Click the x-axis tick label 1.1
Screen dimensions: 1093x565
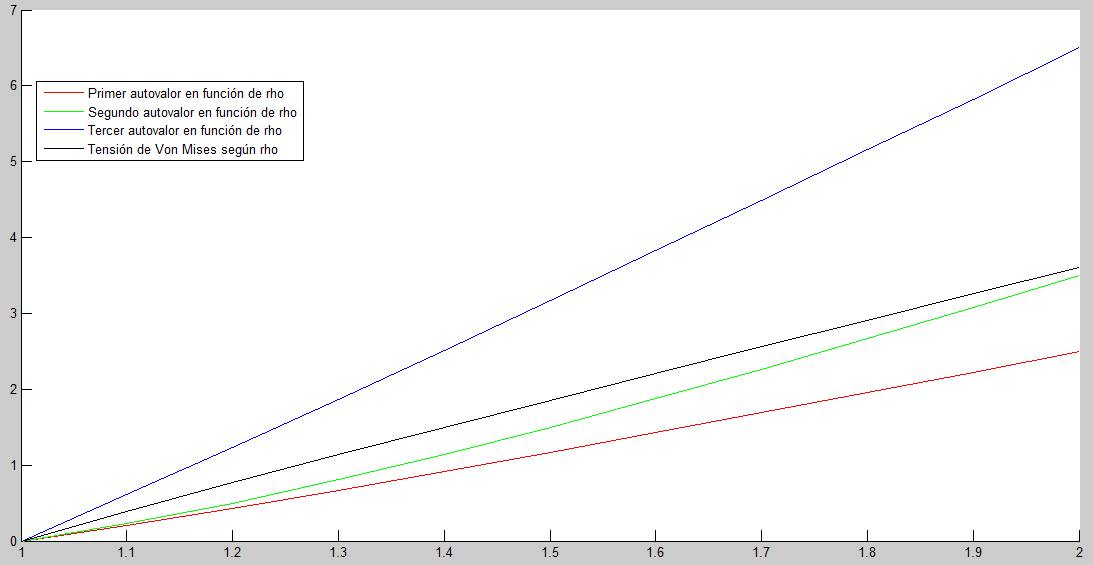coord(127,553)
